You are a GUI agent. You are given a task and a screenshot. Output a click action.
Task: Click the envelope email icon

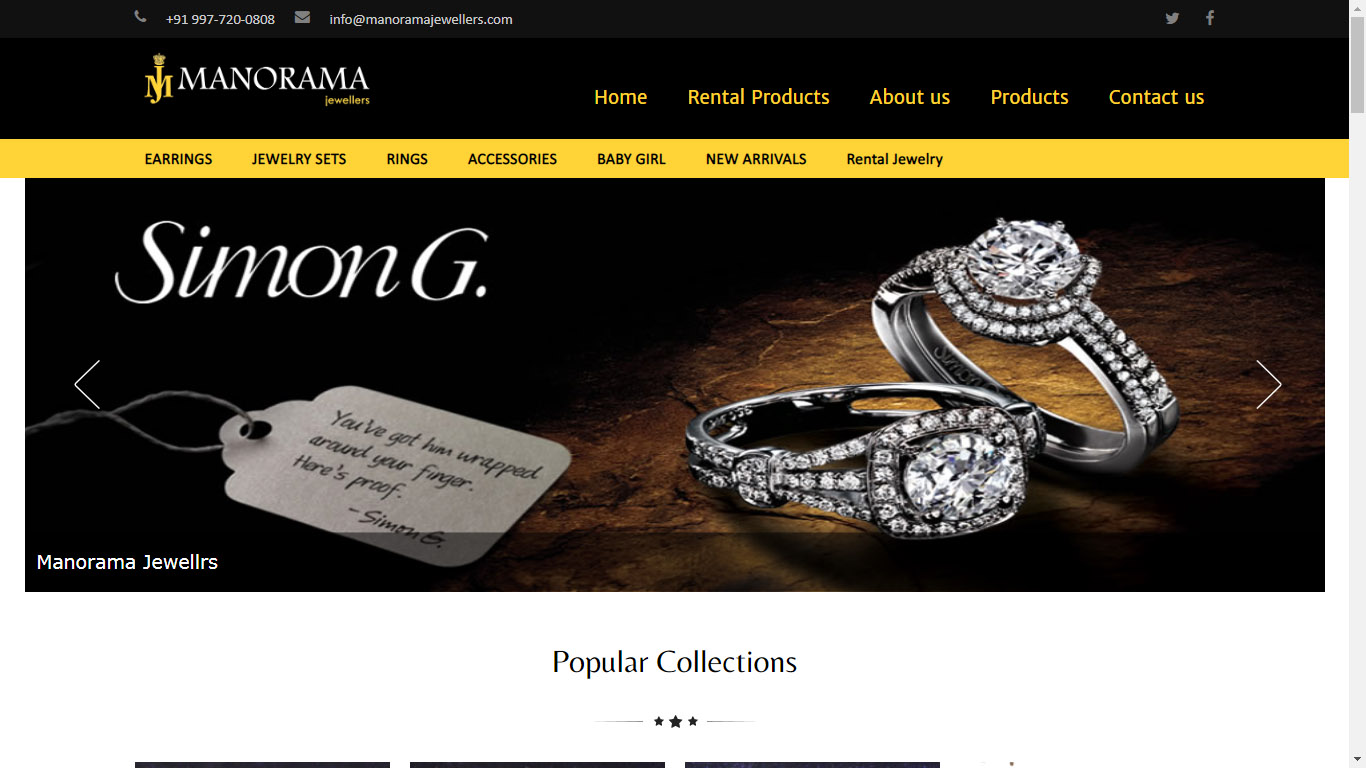[302, 17]
